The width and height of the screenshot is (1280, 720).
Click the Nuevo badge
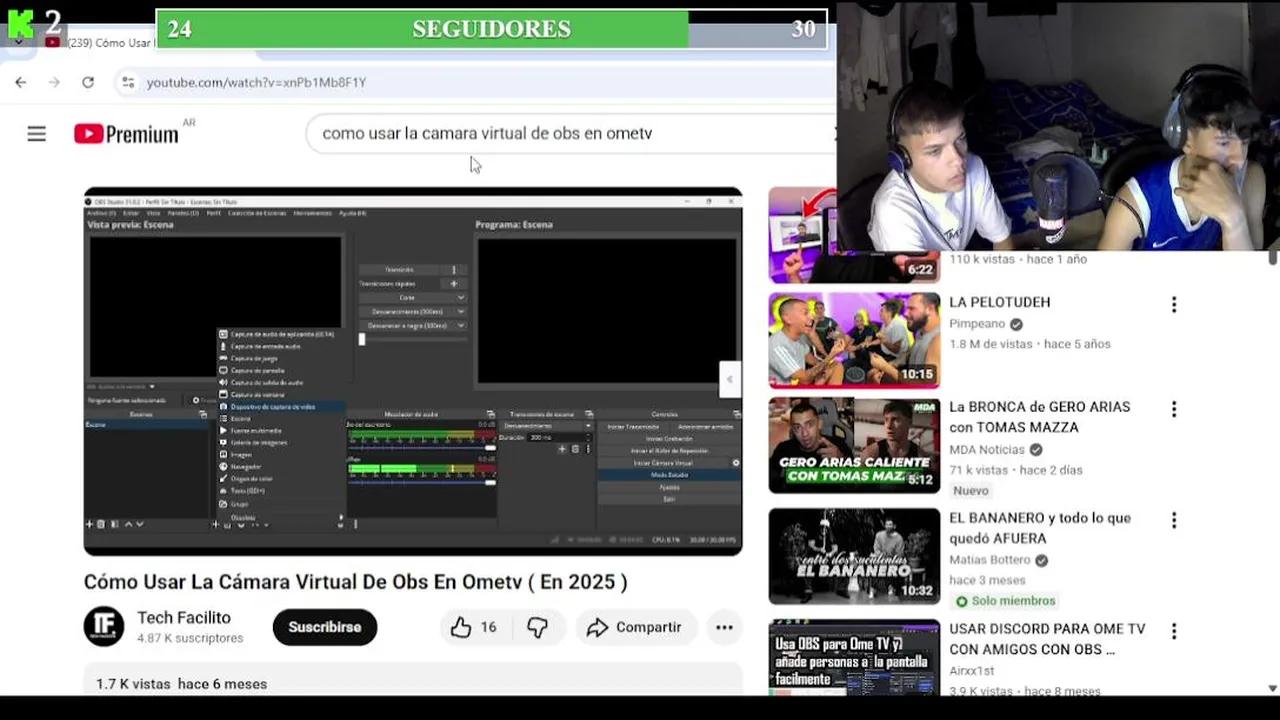tap(970, 490)
